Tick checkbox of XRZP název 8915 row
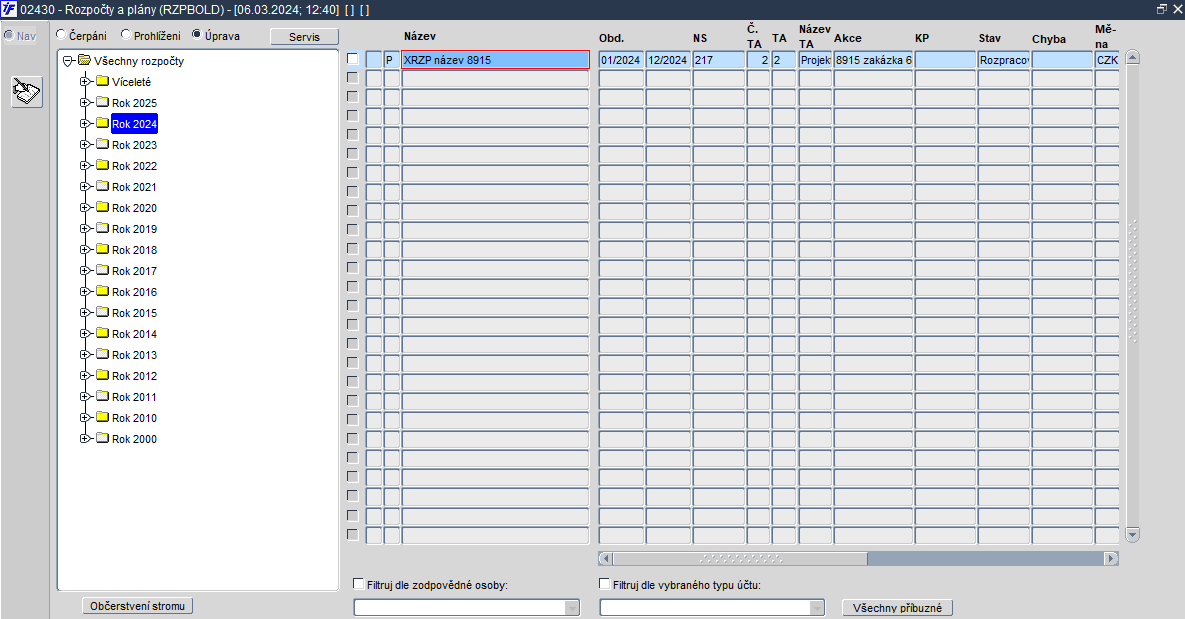Screen dimensions: 1185x619 click(x=353, y=58)
